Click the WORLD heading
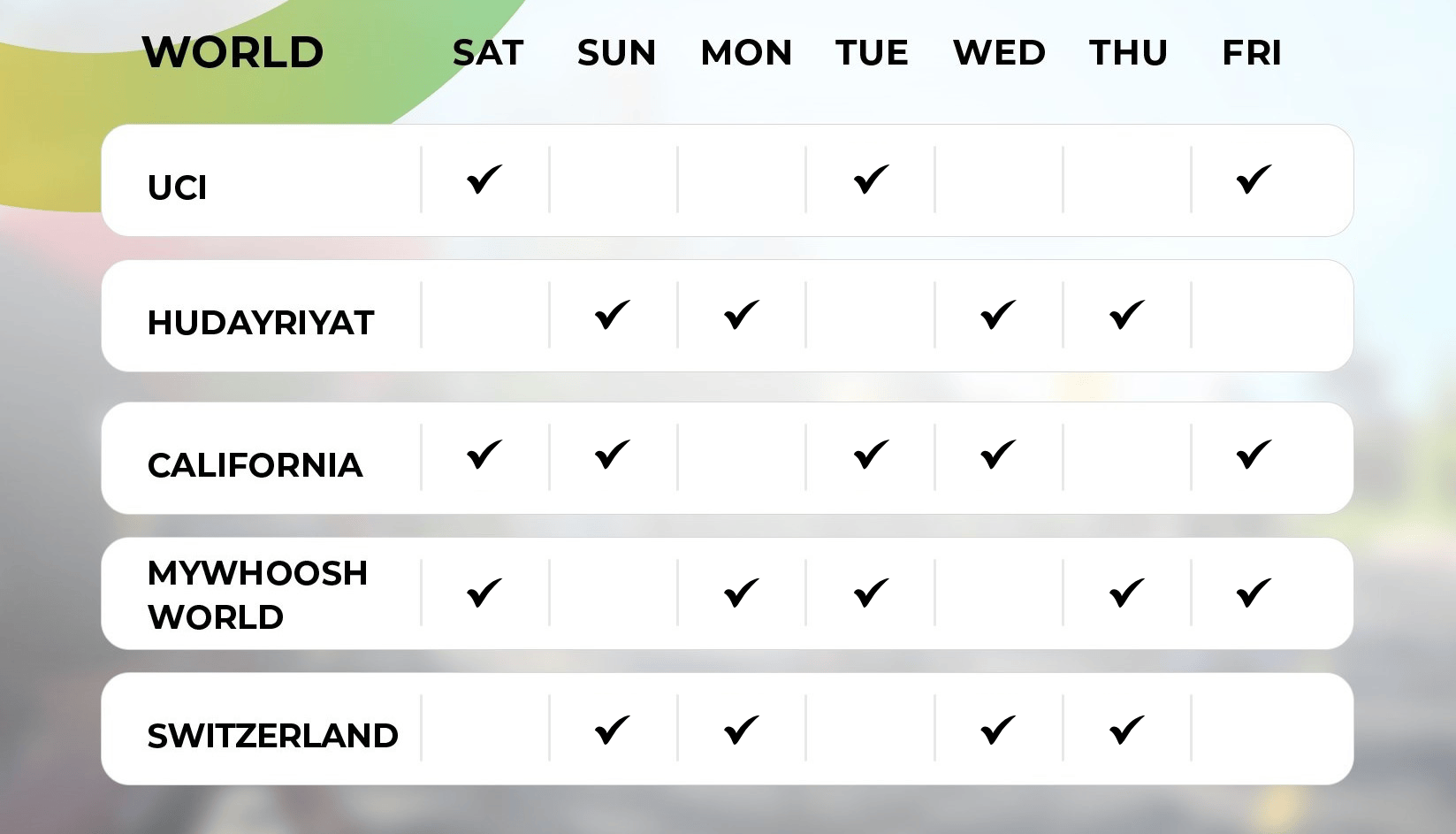Image resolution: width=1456 pixels, height=834 pixels. click(x=233, y=52)
